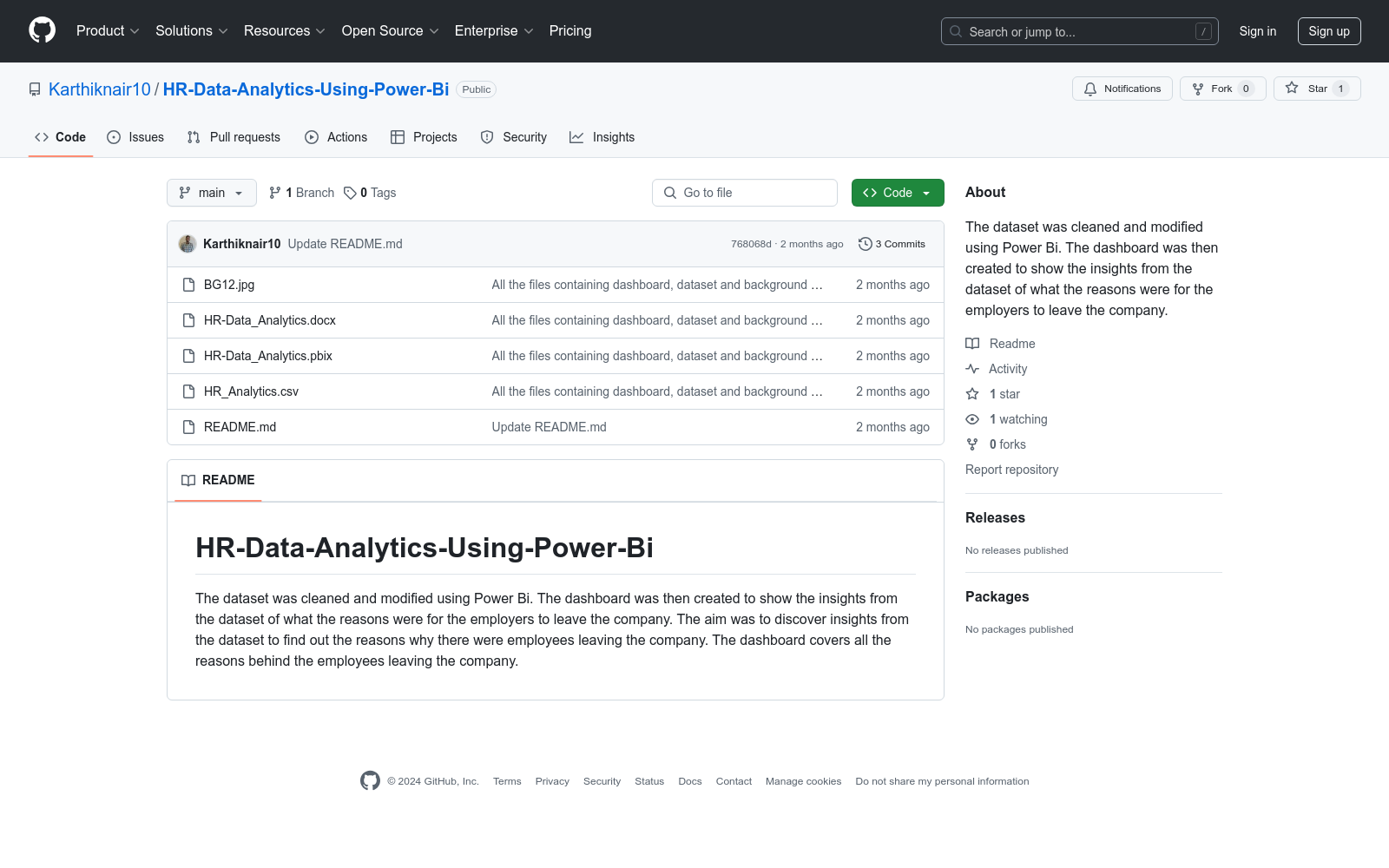Click the tag icon next to Tags

click(350, 193)
